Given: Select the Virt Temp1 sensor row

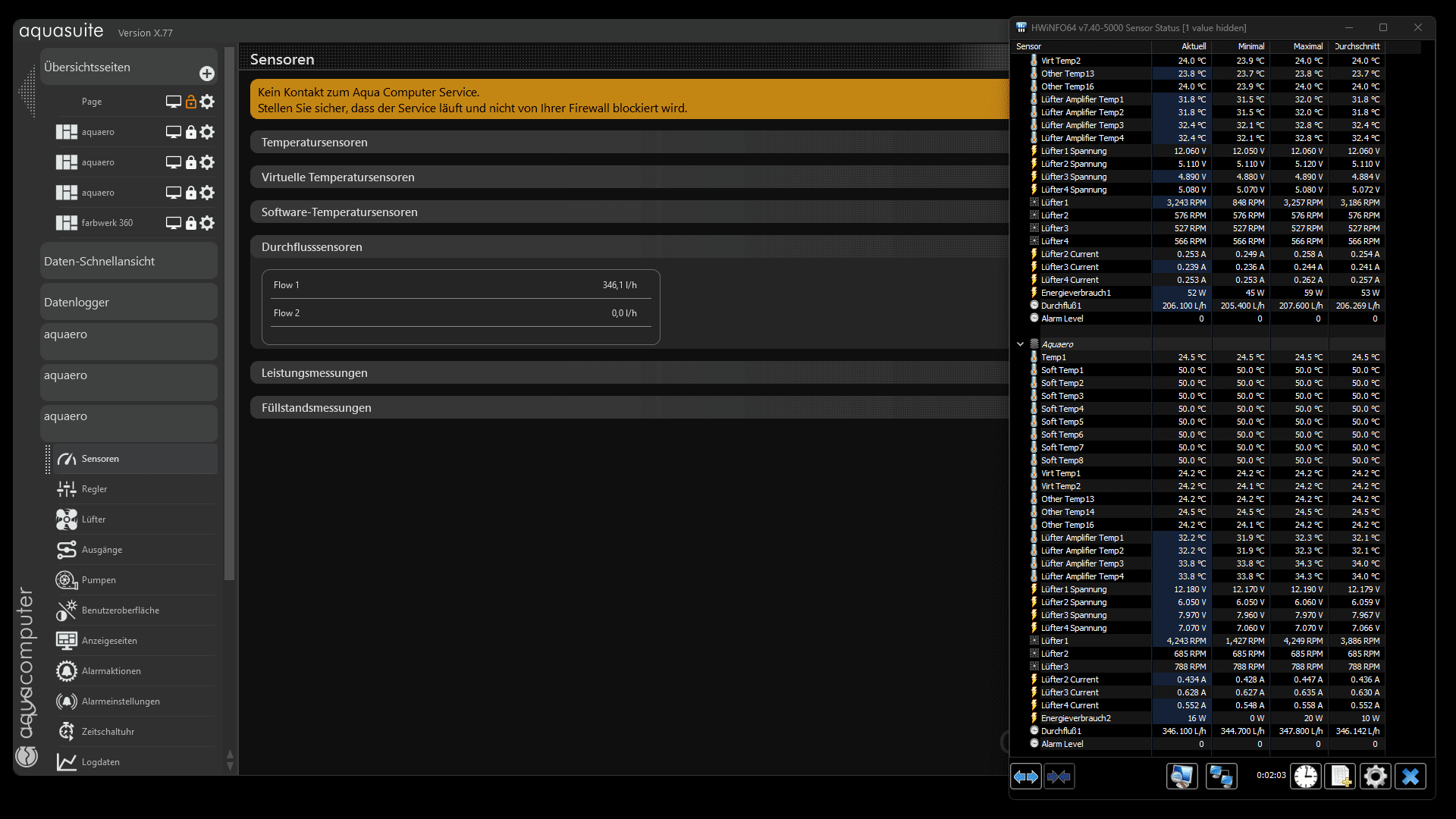Looking at the screenshot, I should [1206, 473].
